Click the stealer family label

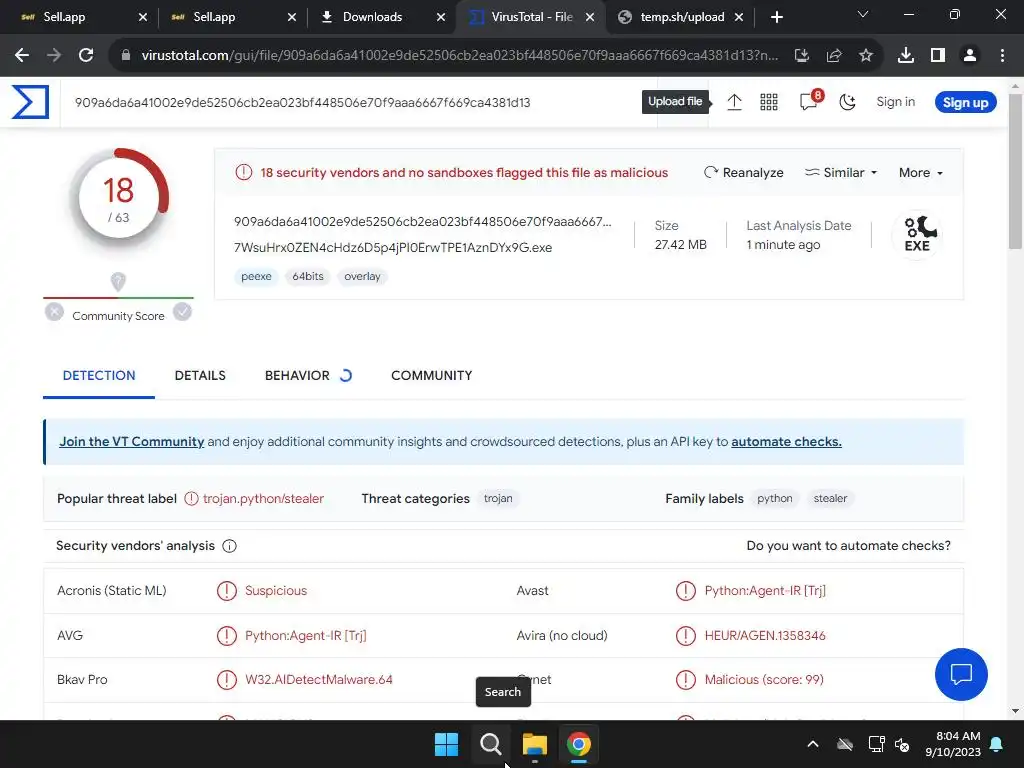pyautogui.click(x=830, y=498)
